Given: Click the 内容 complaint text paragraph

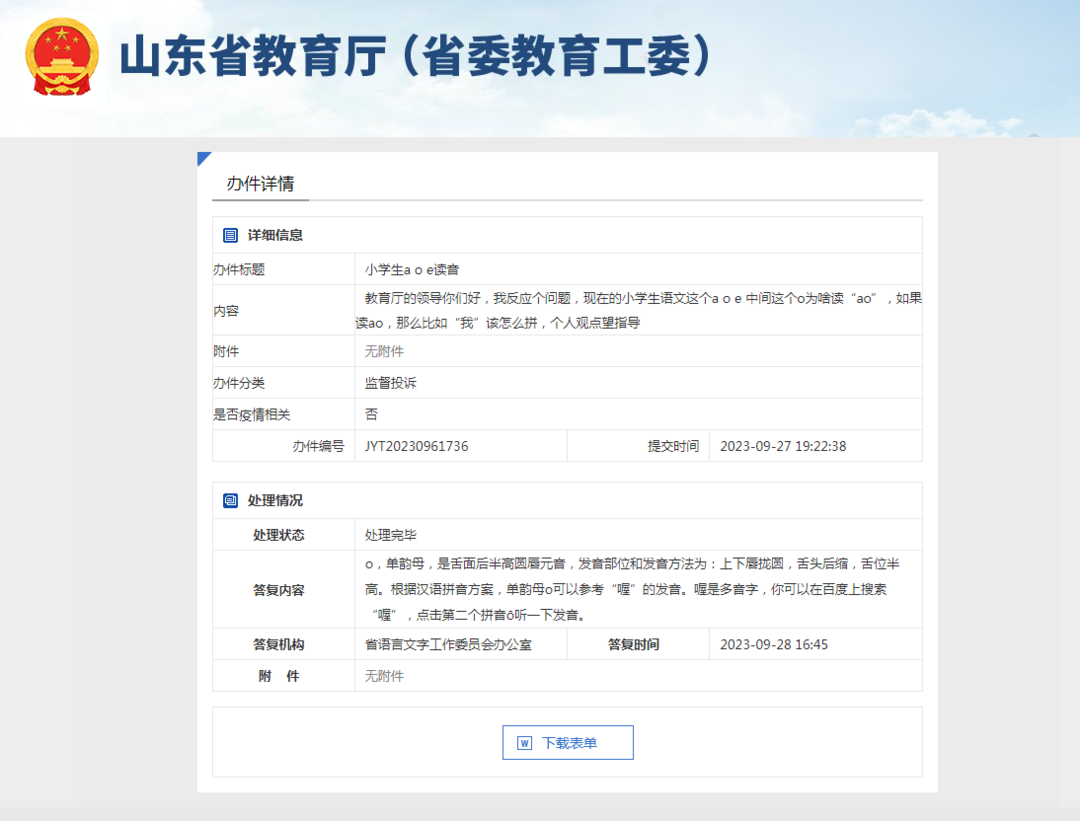Looking at the screenshot, I should pos(640,310).
